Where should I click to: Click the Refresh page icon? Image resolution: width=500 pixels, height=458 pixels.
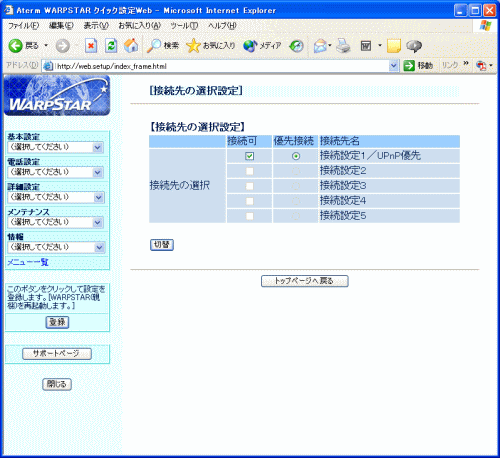pyautogui.click(x=111, y=46)
